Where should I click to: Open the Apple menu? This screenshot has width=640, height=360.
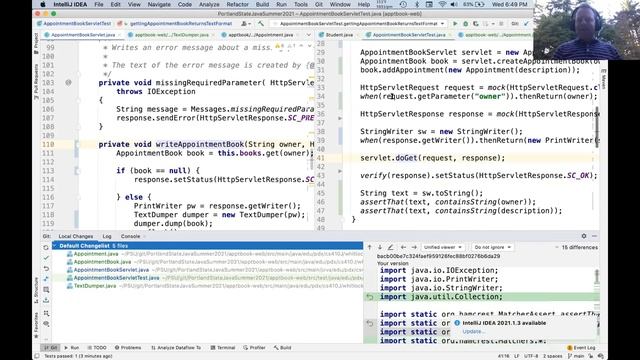point(43,4)
